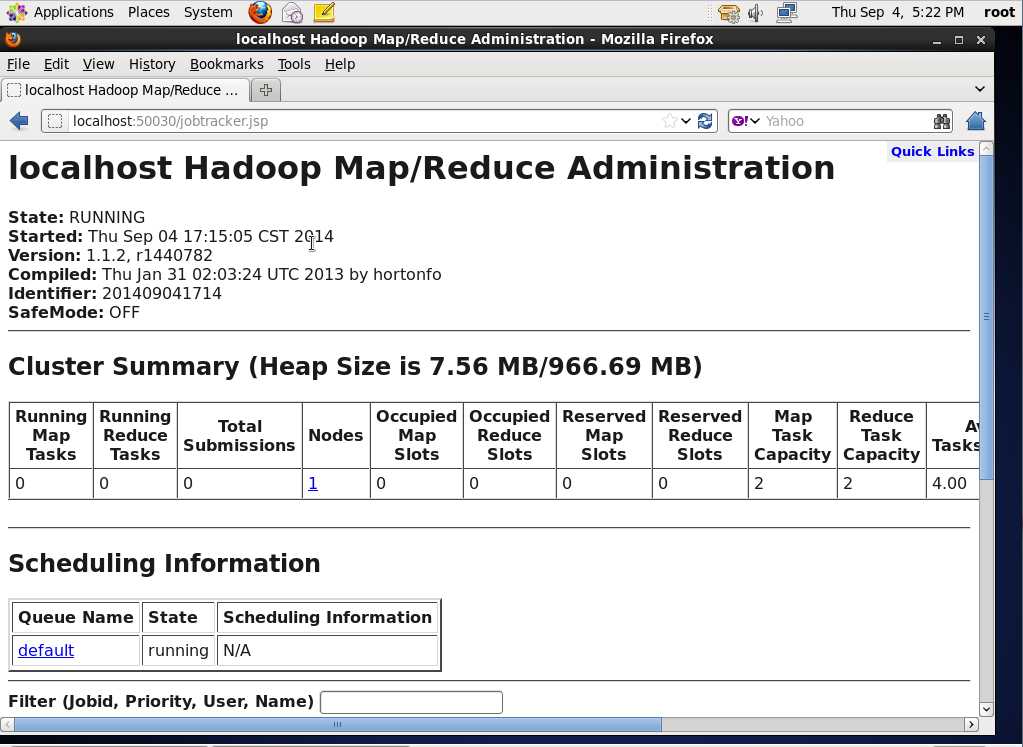Click the vertical scrollbar thumb
The width and height of the screenshot is (1023, 747).
[x=986, y=317]
